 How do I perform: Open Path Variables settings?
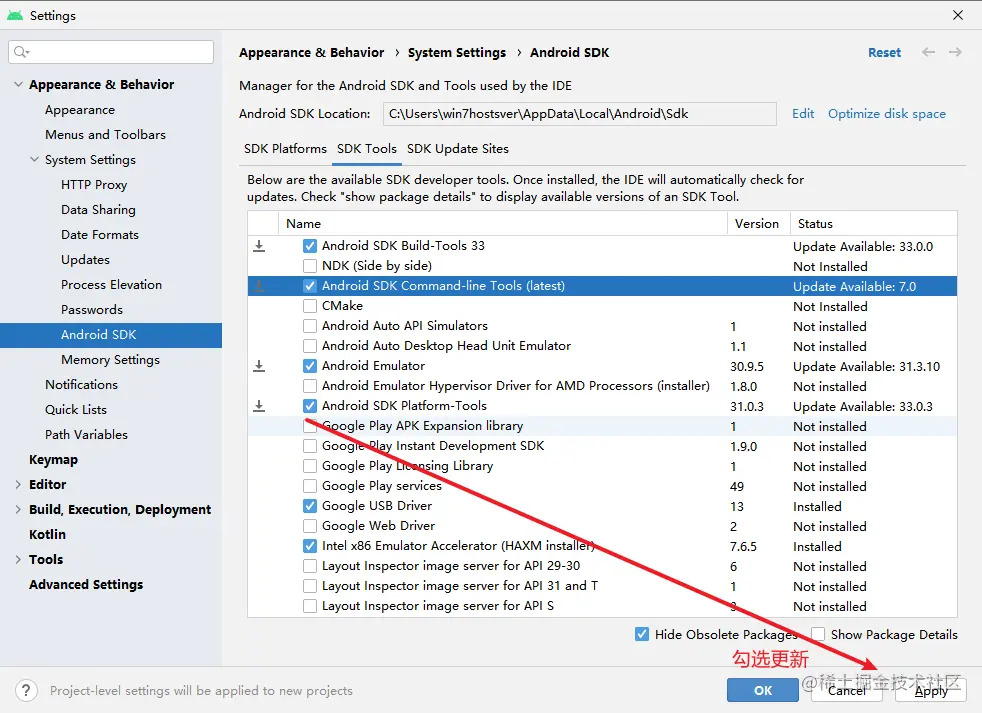pyautogui.click(x=86, y=435)
